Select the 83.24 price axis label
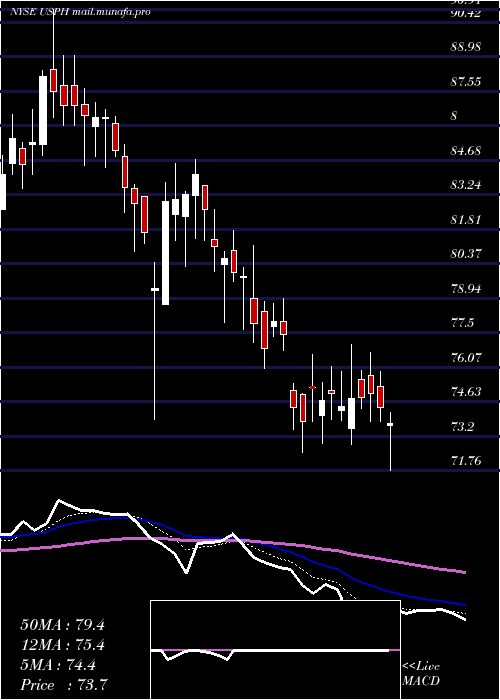Screen dimensions: 500x700 (x=466, y=185)
